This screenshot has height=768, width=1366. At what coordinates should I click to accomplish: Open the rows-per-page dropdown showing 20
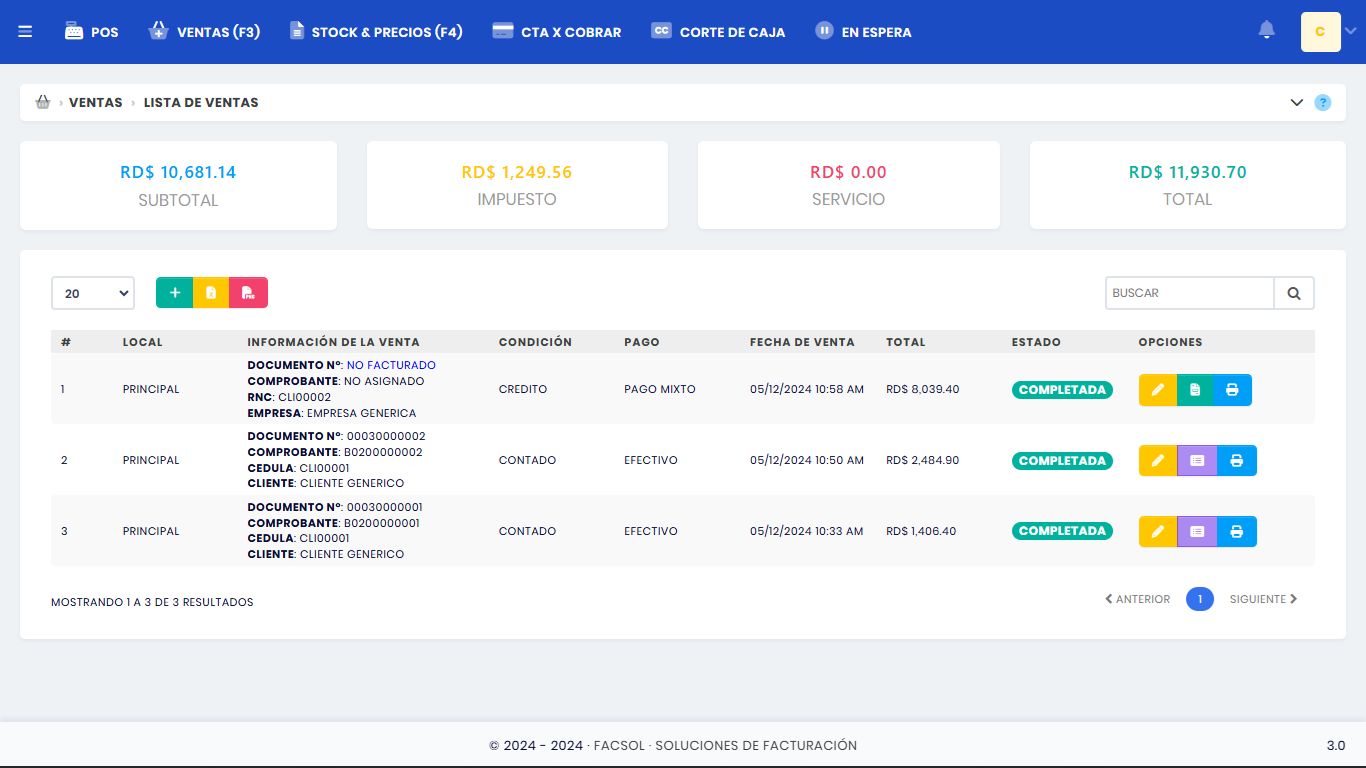(93, 293)
